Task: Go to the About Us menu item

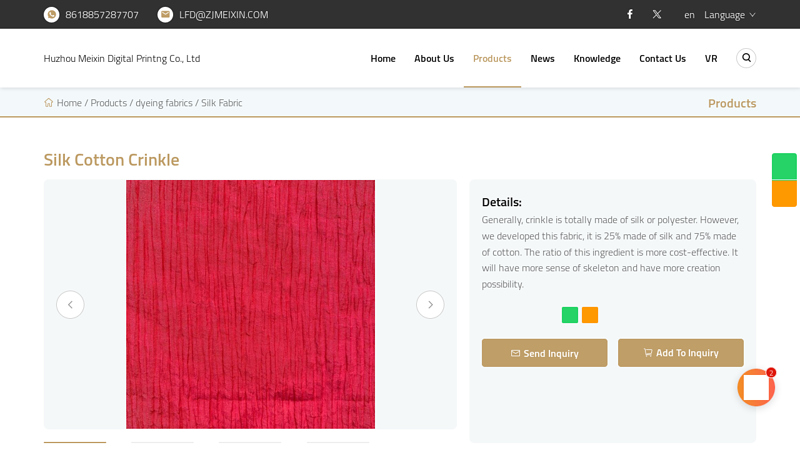Action: [434, 59]
